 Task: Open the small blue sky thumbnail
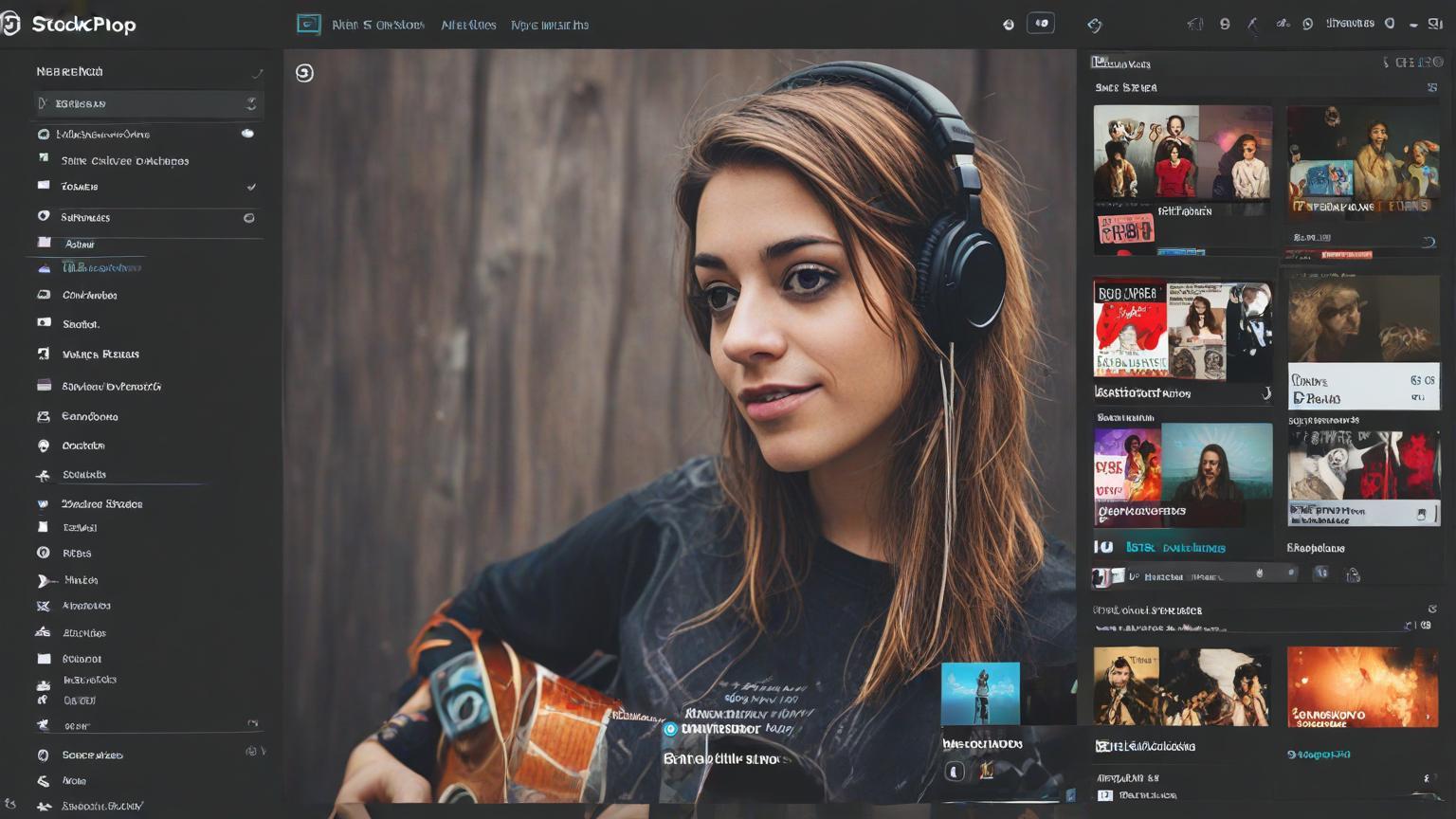pos(980,693)
